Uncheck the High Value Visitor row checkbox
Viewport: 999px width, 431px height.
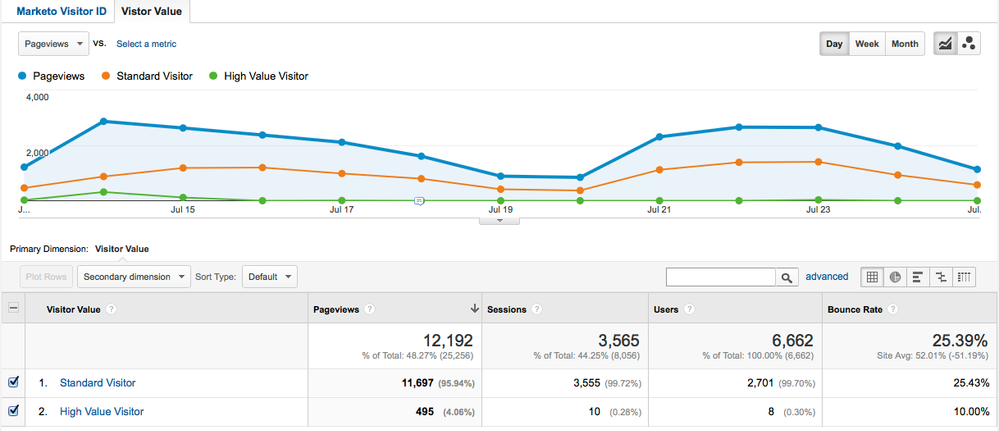point(13,411)
